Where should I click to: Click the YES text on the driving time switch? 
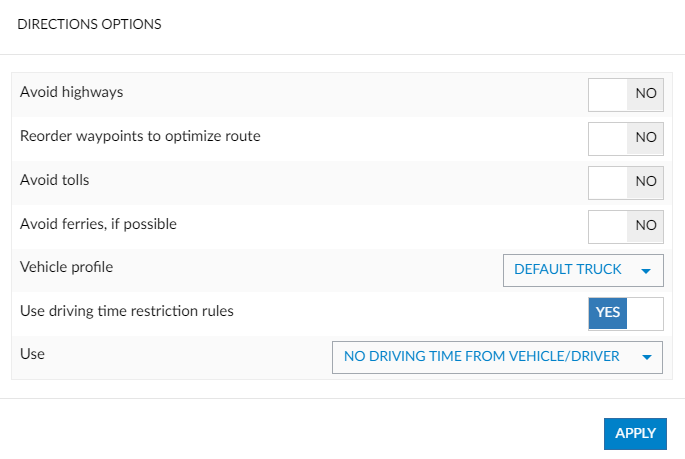pyautogui.click(x=608, y=312)
